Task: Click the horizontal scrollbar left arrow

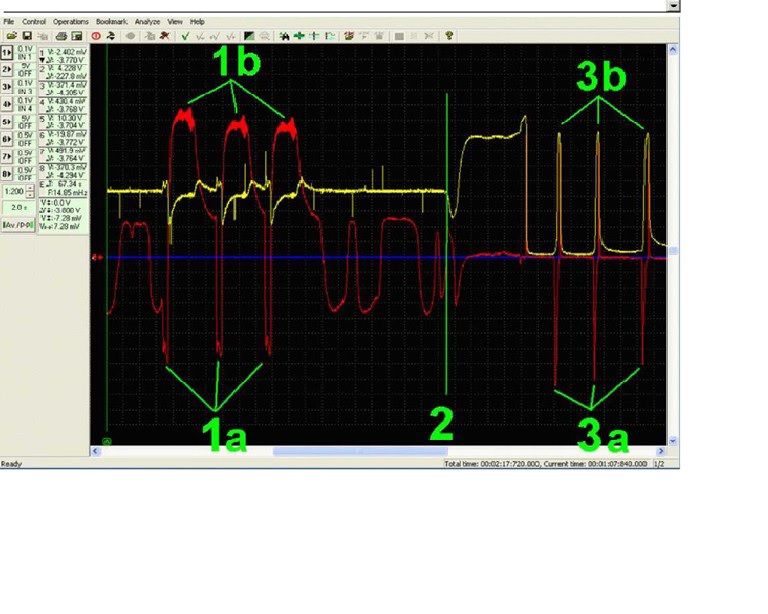Action: click(x=96, y=451)
